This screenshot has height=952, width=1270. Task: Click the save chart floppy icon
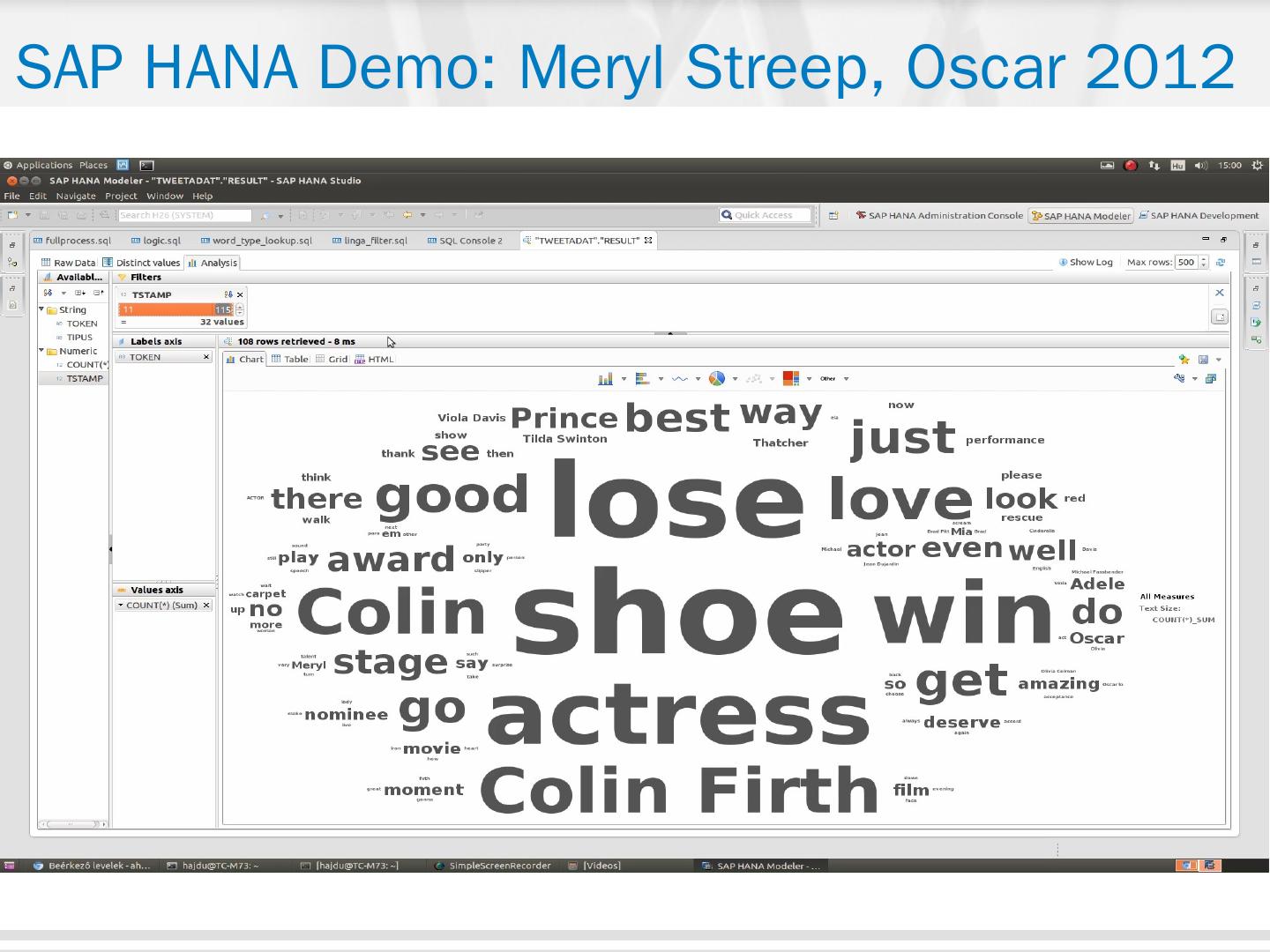[x=1203, y=360]
